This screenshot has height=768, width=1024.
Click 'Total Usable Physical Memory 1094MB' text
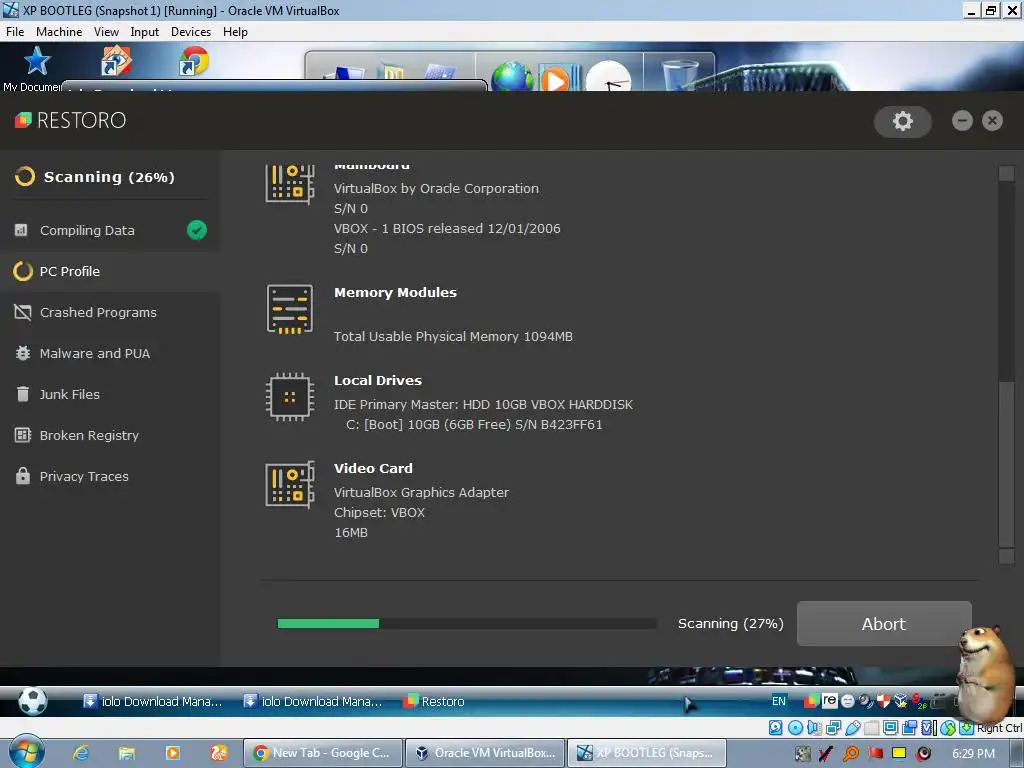click(x=453, y=336)
